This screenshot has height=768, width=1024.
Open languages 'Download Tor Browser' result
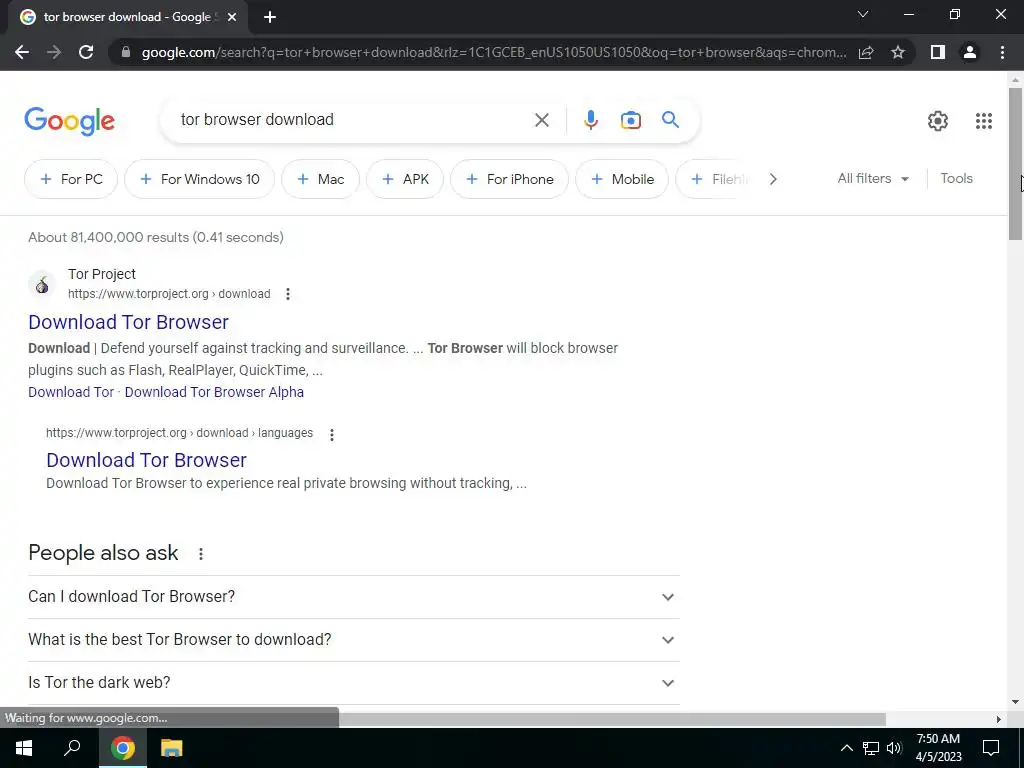pos(146,460)
